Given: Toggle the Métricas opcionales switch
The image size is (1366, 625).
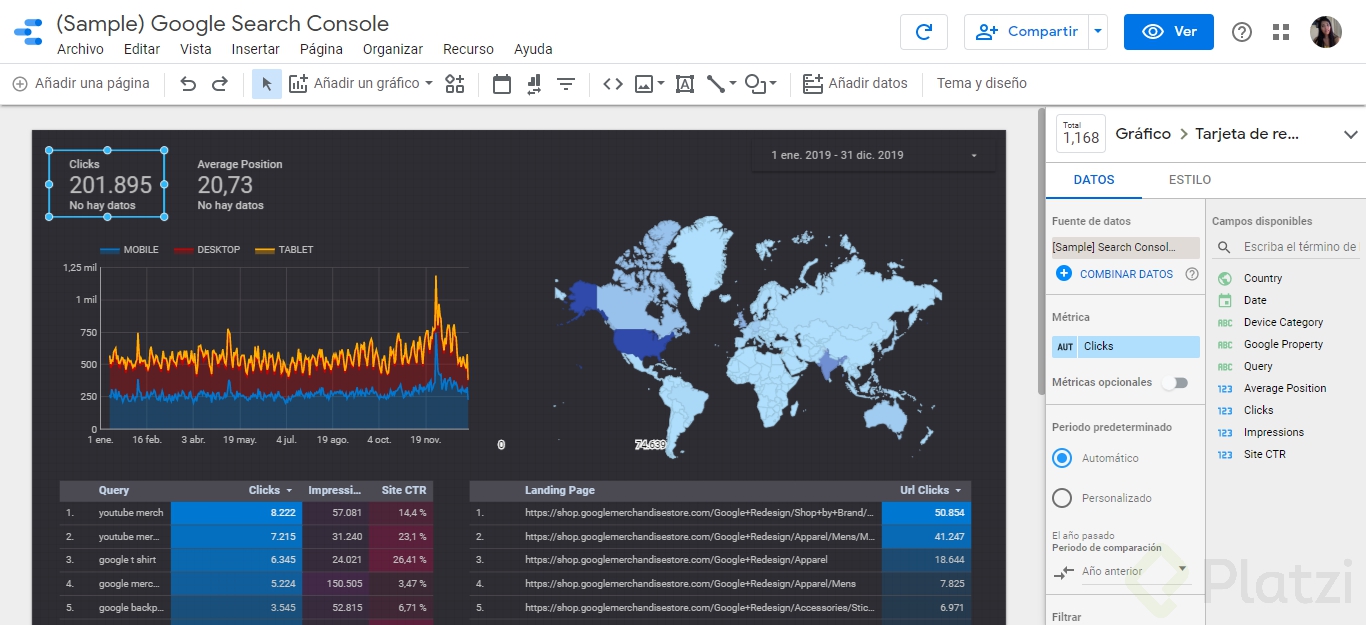Looking at the screenshot, I should (1175, 382).
